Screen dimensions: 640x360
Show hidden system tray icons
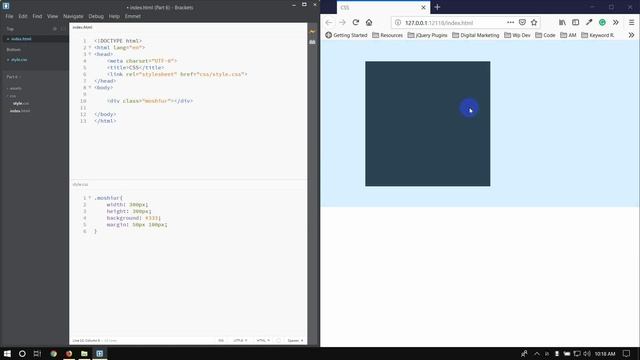coord(537,353)
